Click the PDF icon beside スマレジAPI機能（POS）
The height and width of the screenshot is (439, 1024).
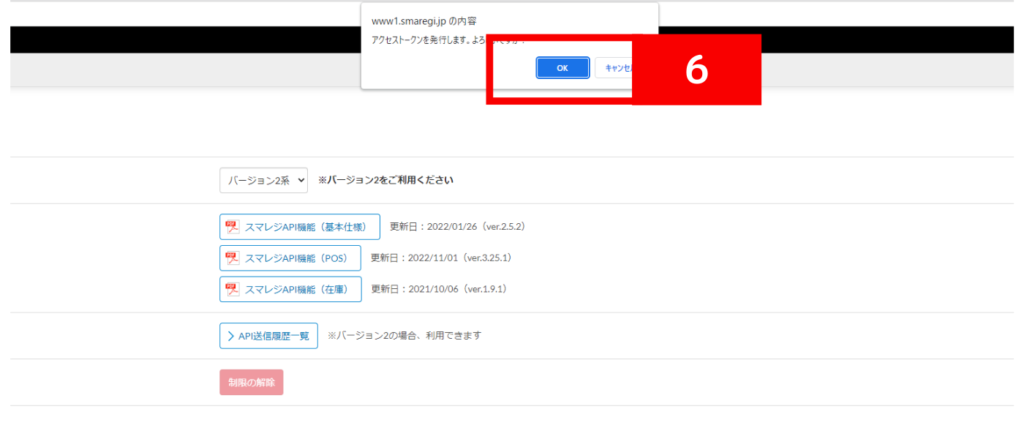click(x=232, y=258)
